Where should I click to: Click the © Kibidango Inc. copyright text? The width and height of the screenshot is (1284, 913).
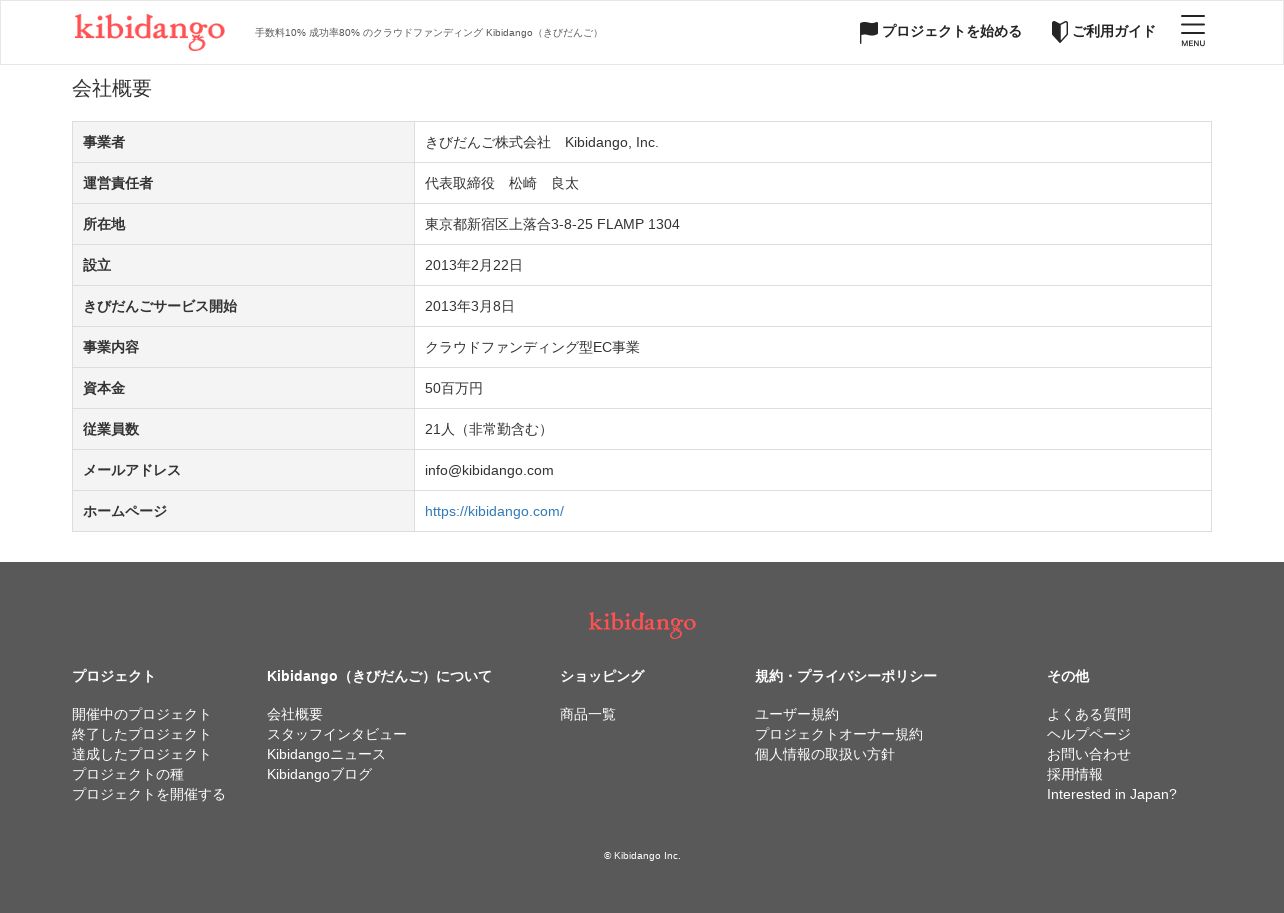pos(642,856)
